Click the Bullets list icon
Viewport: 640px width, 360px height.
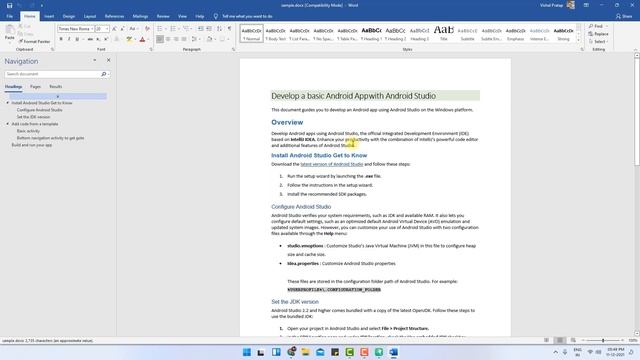(160, 29)
